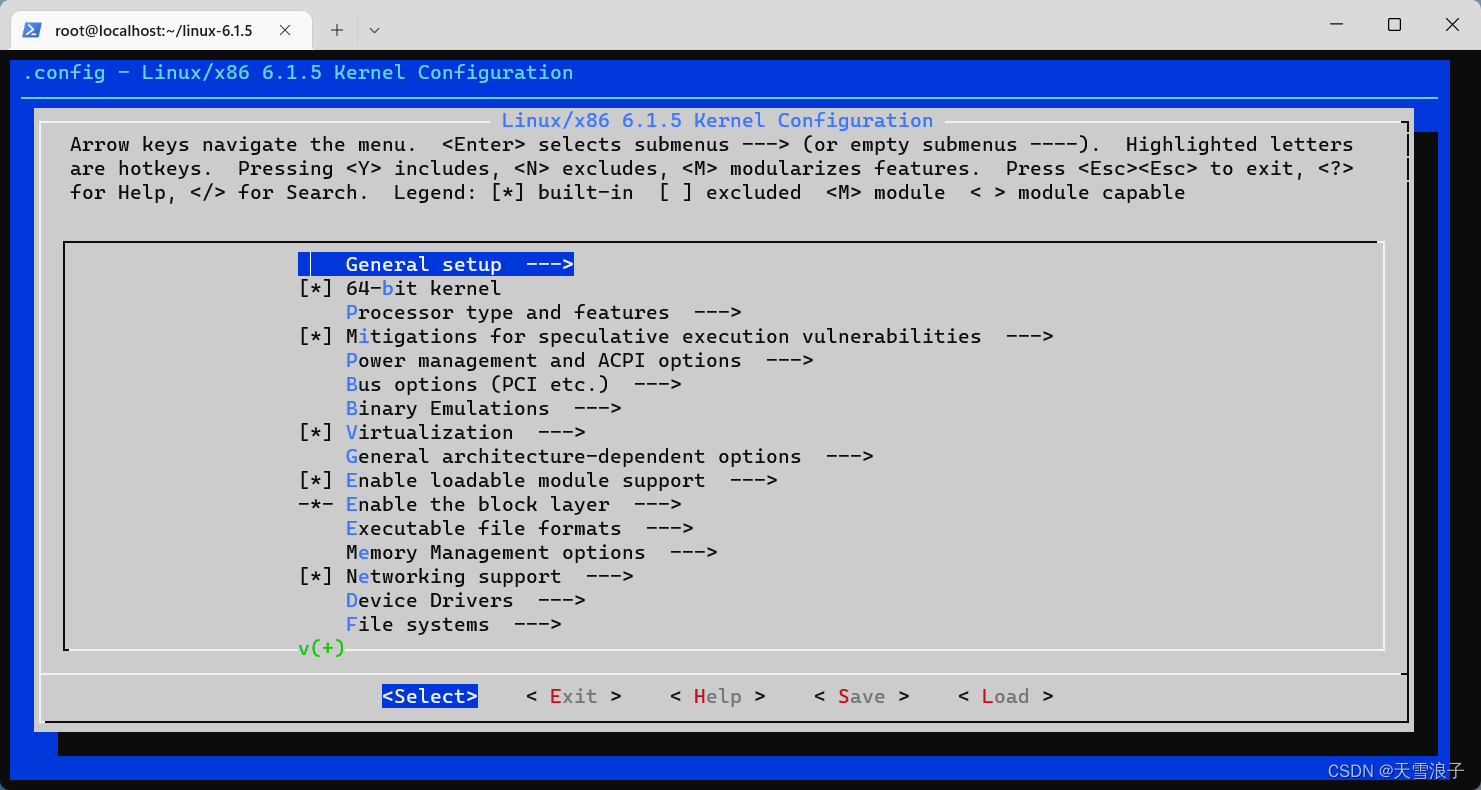Click the Virtualization ---> arrow
The height and width of the screenshot is (790, 1481).
[x=561, y=432]
